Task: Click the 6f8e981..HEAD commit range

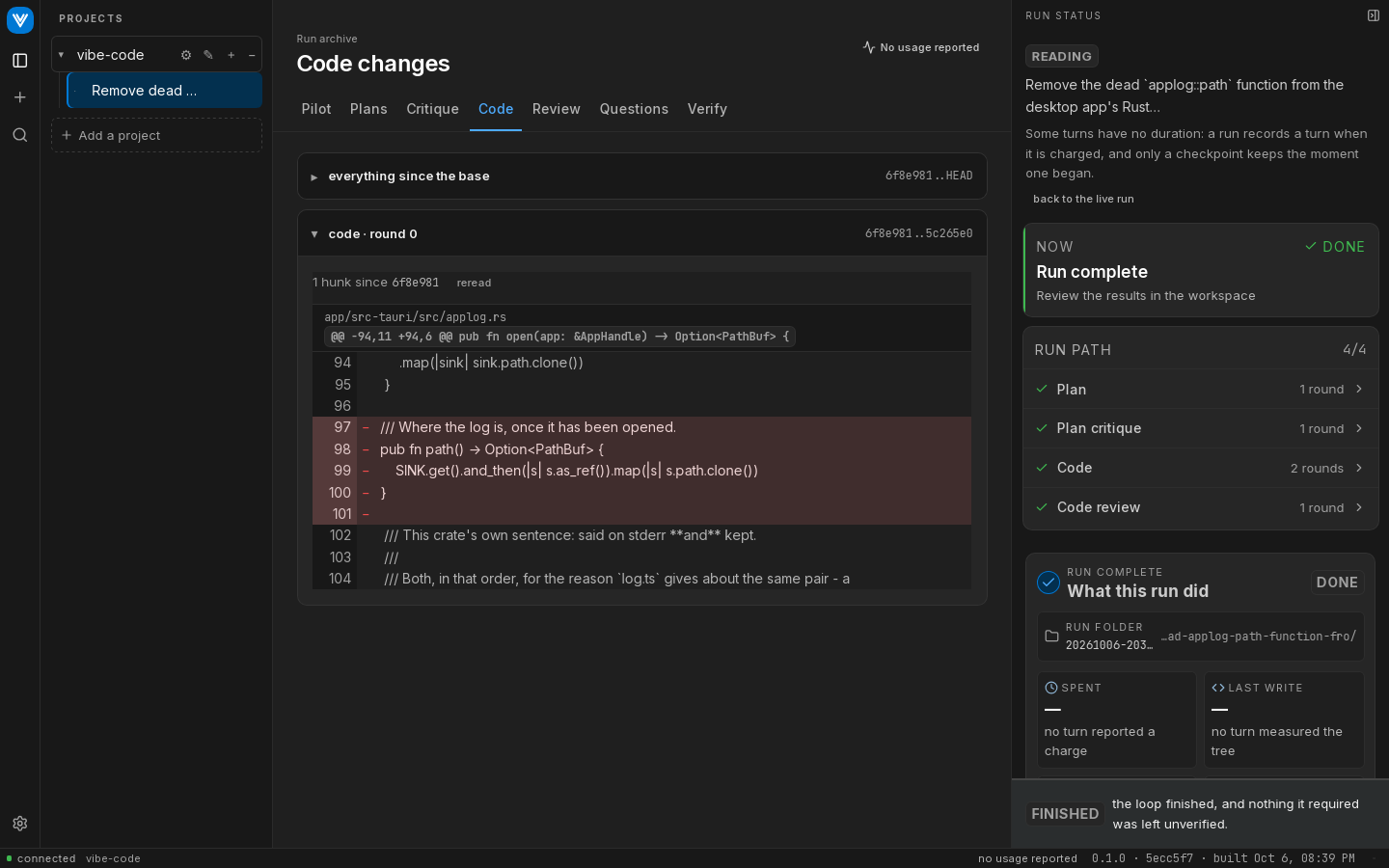Action: click(929, 176)
